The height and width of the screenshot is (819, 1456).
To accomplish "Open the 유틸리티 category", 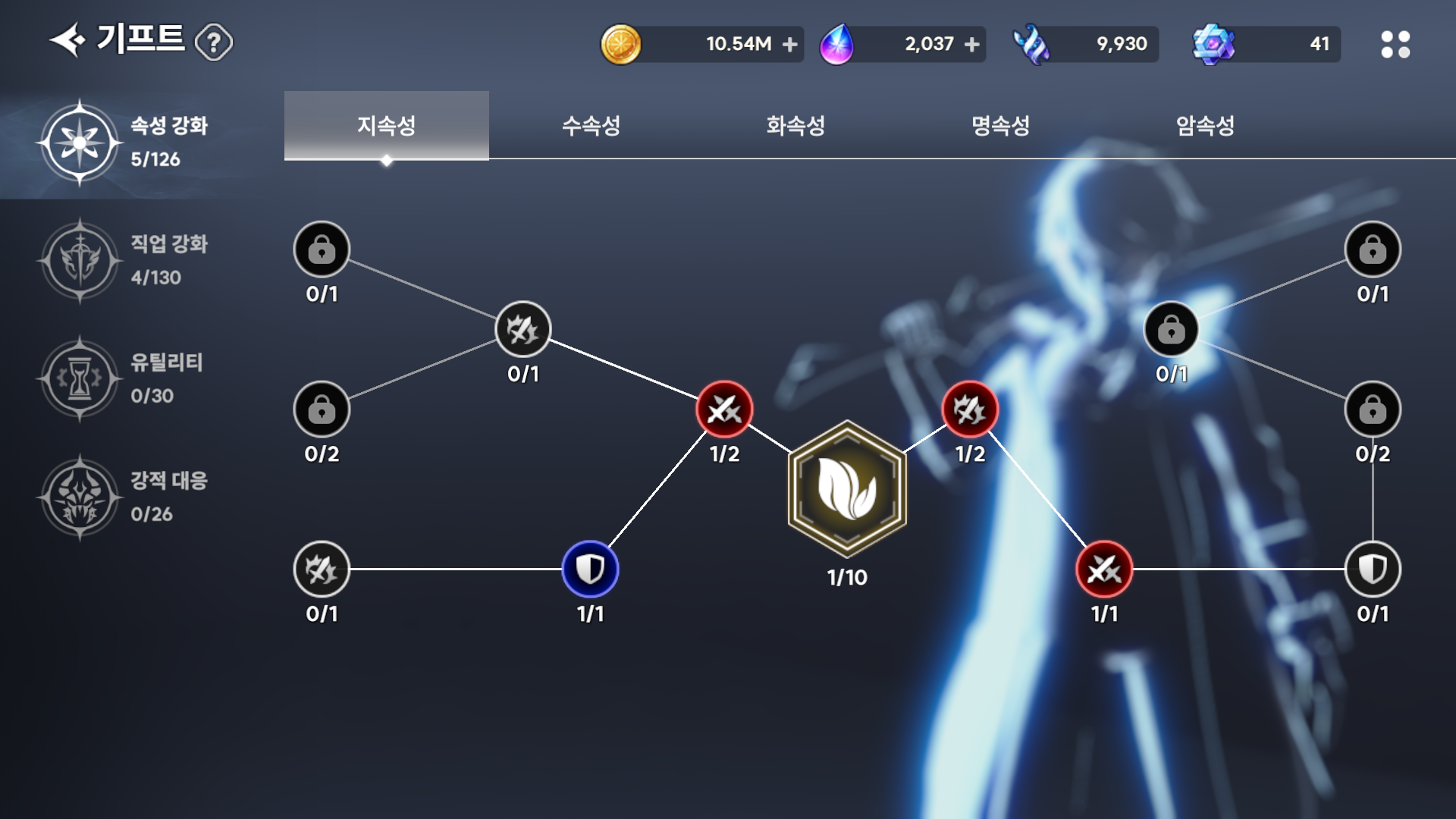I will click(x=125, y=378).
